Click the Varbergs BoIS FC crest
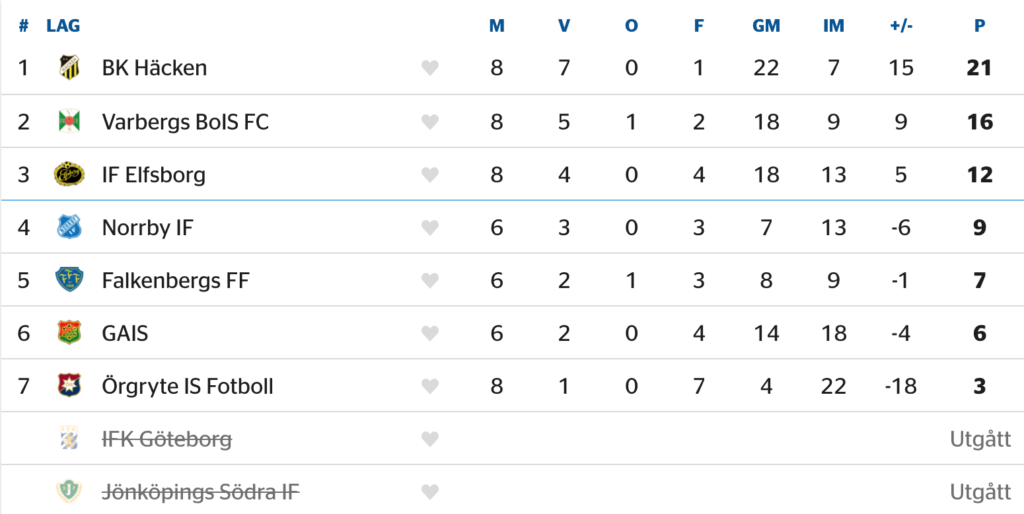This screenshot has width=1024, height=514. coord(68,122)
